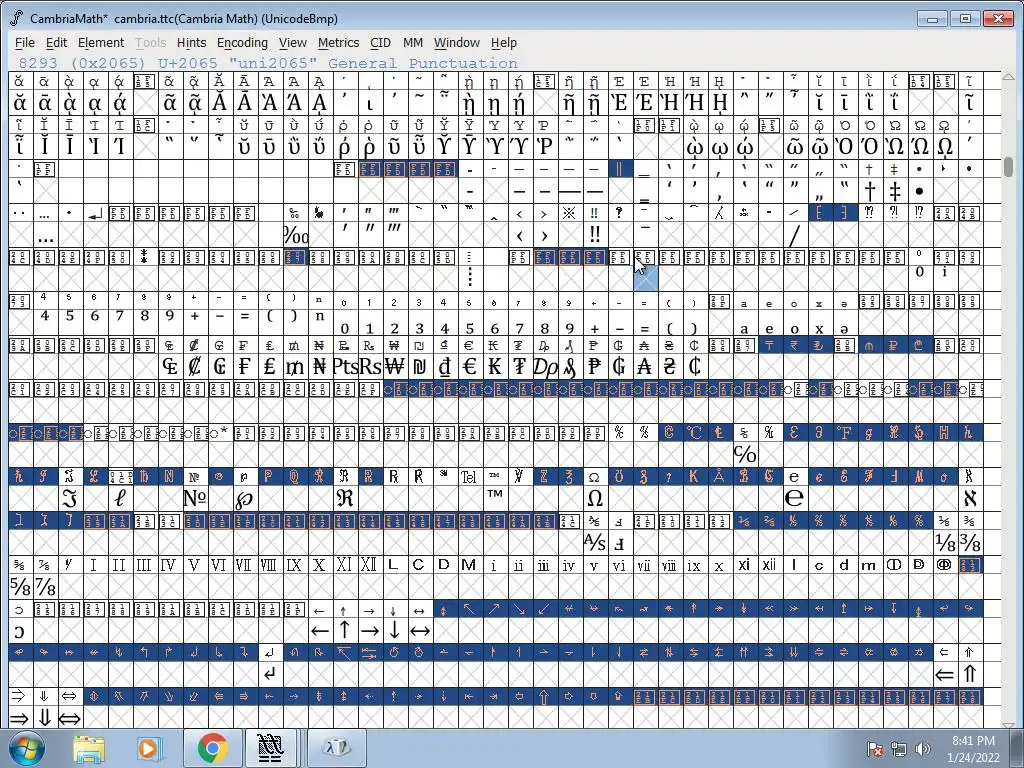The height and width of the screenshot is (768, 1024).
Task: Select the downwards arrow ↓ glyph cell
Action: coord(394,631)
